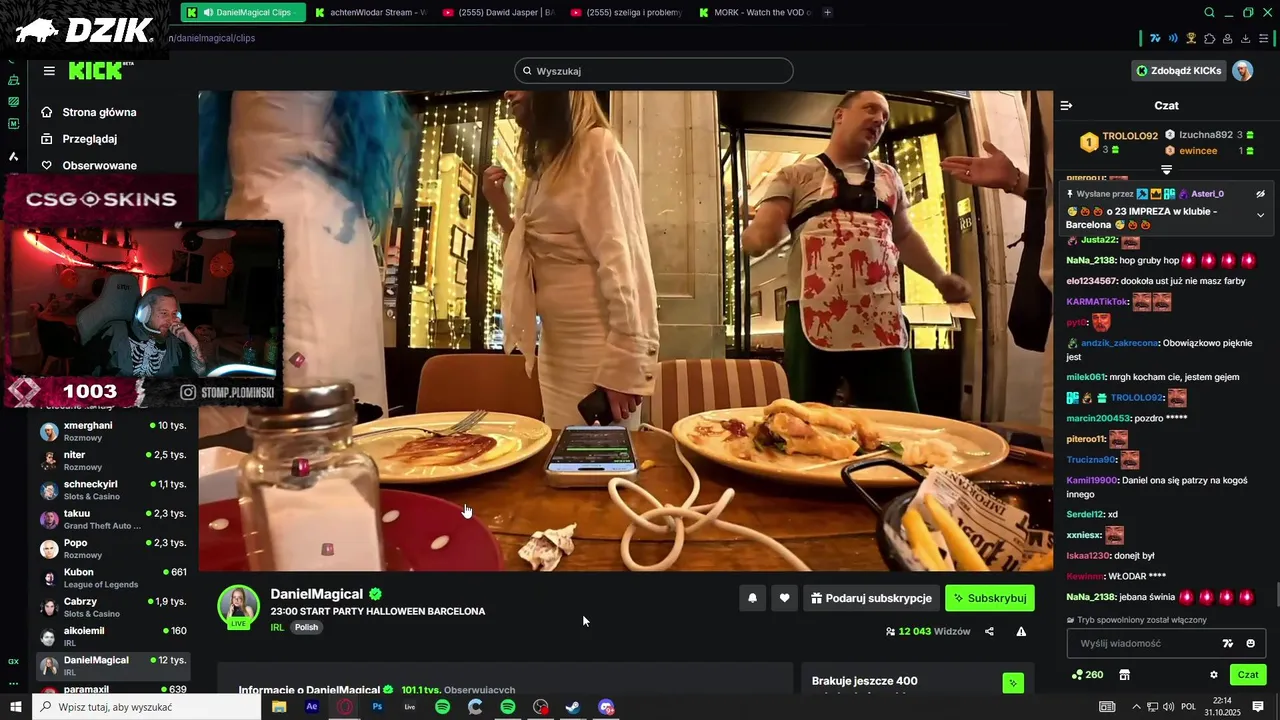The height and width of the screenshot is (720, 1280).
Task: Click TROLOLO92 top gifter name
Action: point(1130,136)
